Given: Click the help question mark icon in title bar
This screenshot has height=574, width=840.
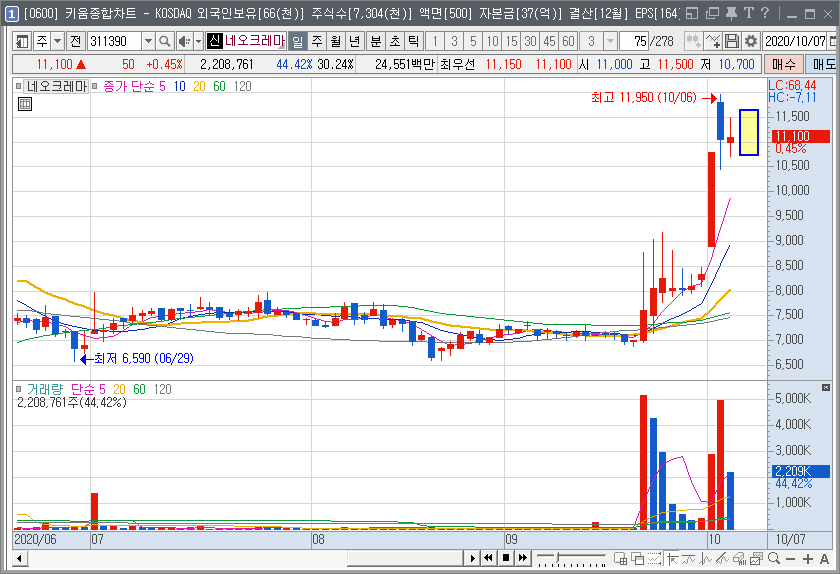Looking at the screenshot, I should [x=765, y=13].
